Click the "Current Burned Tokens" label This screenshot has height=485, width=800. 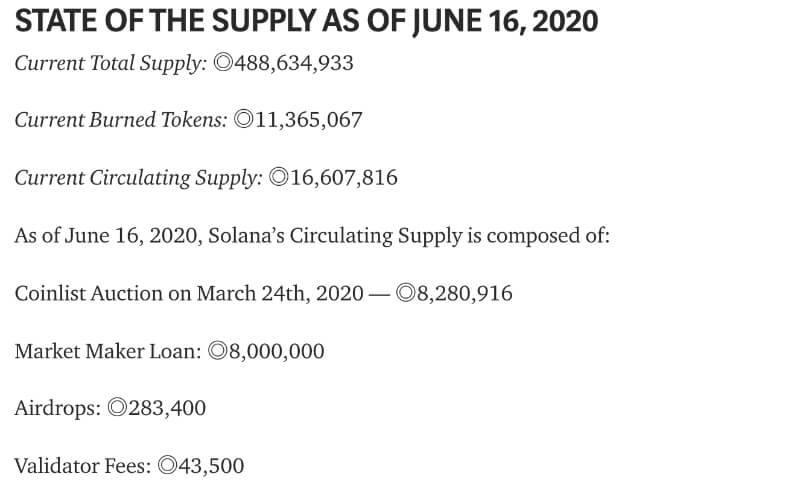coord(121,121)
